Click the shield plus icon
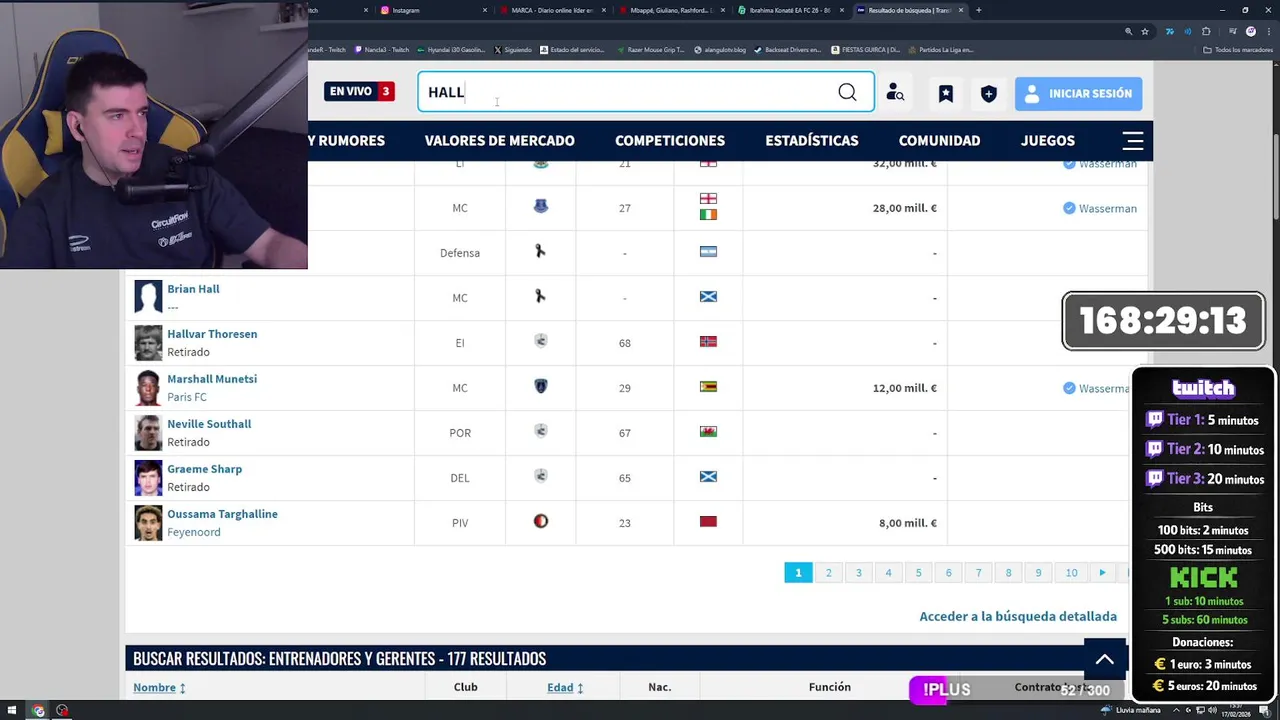Screen dimensions: 1280x720 [x=988, y=93]
